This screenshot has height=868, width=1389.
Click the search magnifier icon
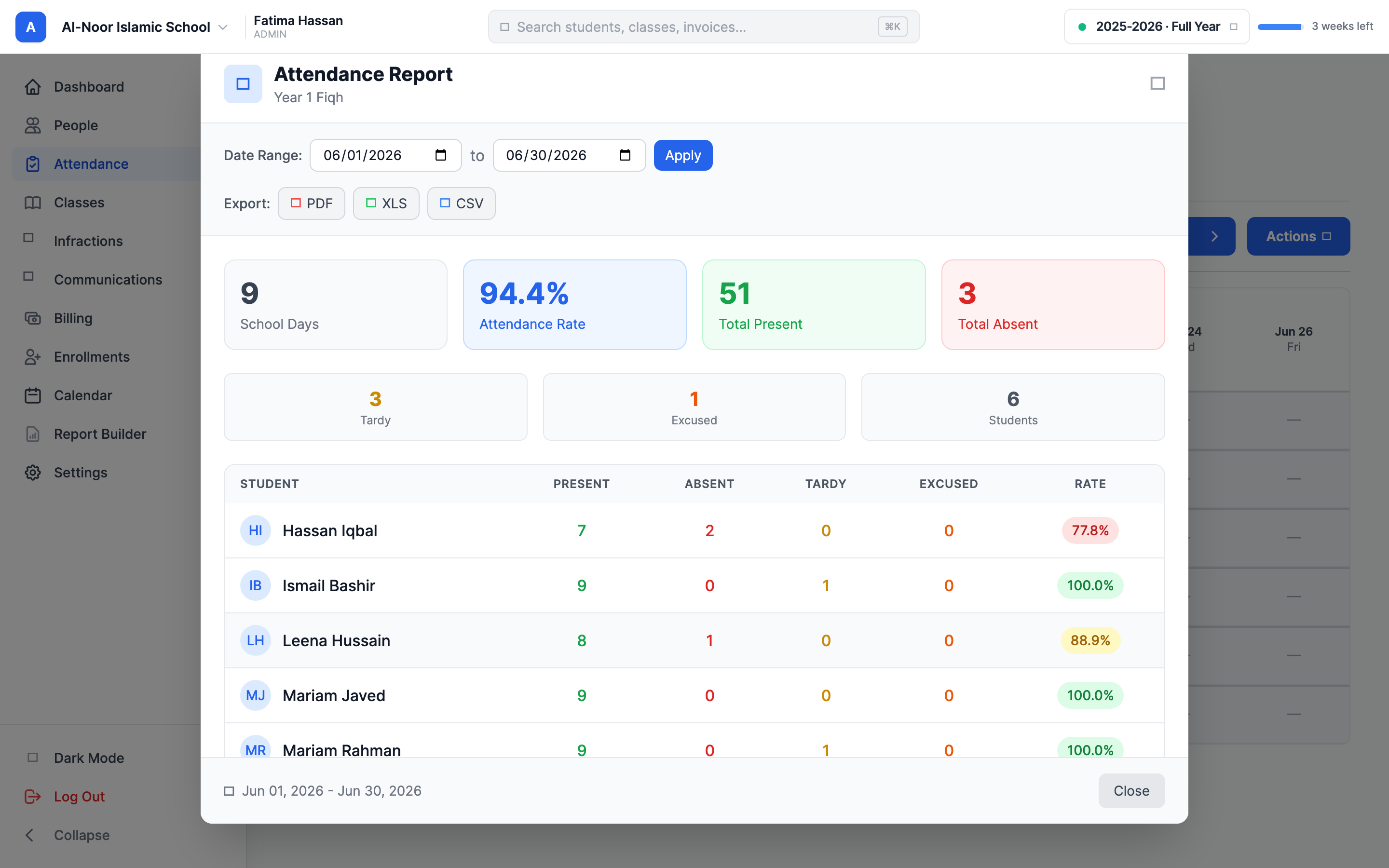coord(504,27)
